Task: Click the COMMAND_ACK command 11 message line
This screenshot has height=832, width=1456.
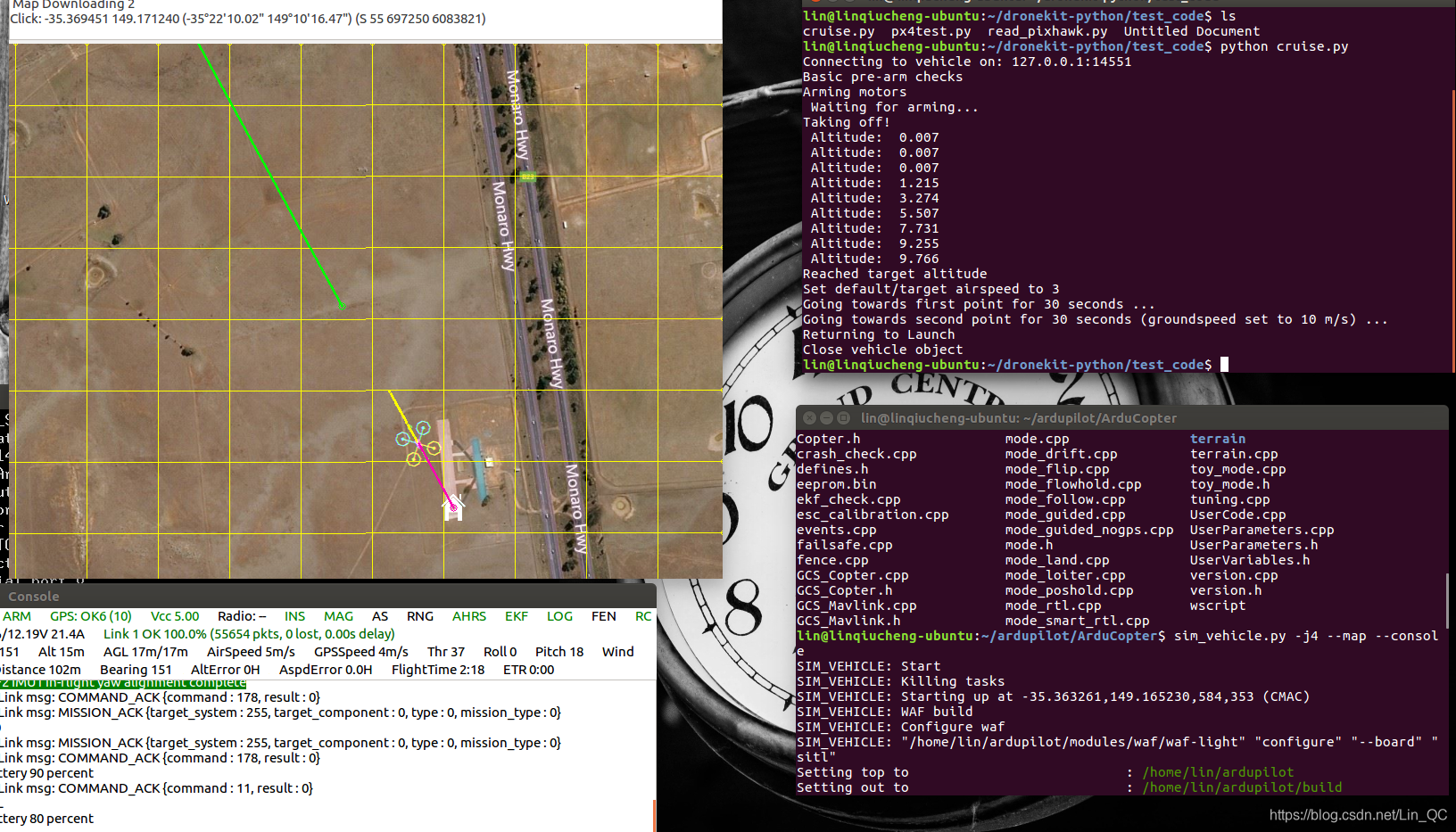Action: (157, 788)
